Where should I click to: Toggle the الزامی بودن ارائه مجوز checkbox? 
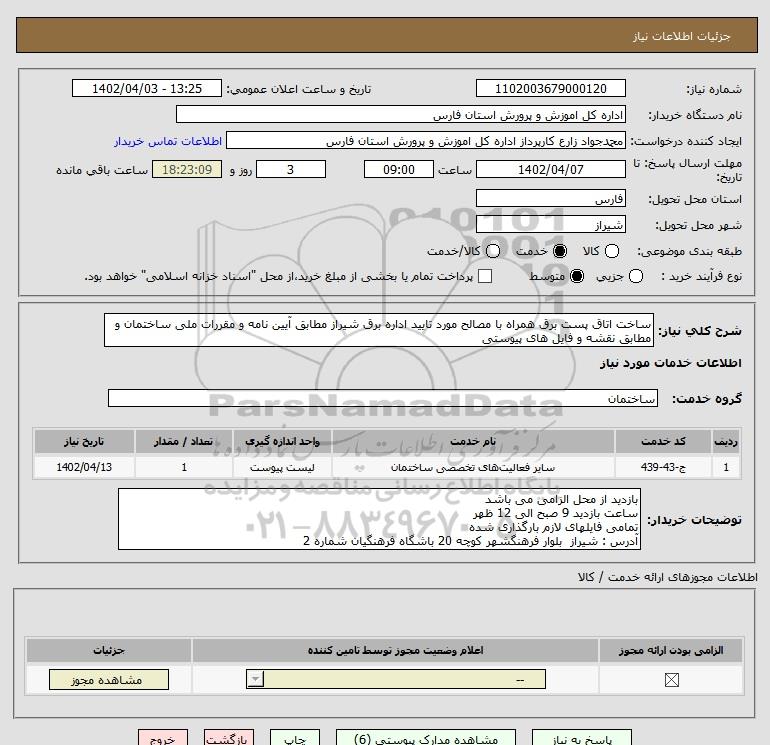pos(671,680)
